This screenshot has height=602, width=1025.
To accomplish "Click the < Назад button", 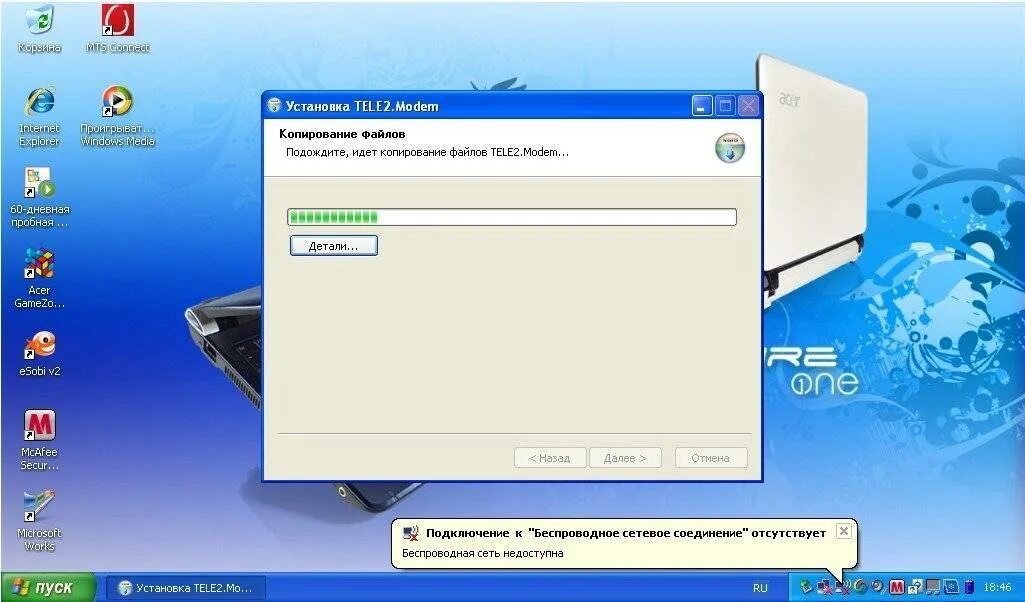I will pos(550,458).
